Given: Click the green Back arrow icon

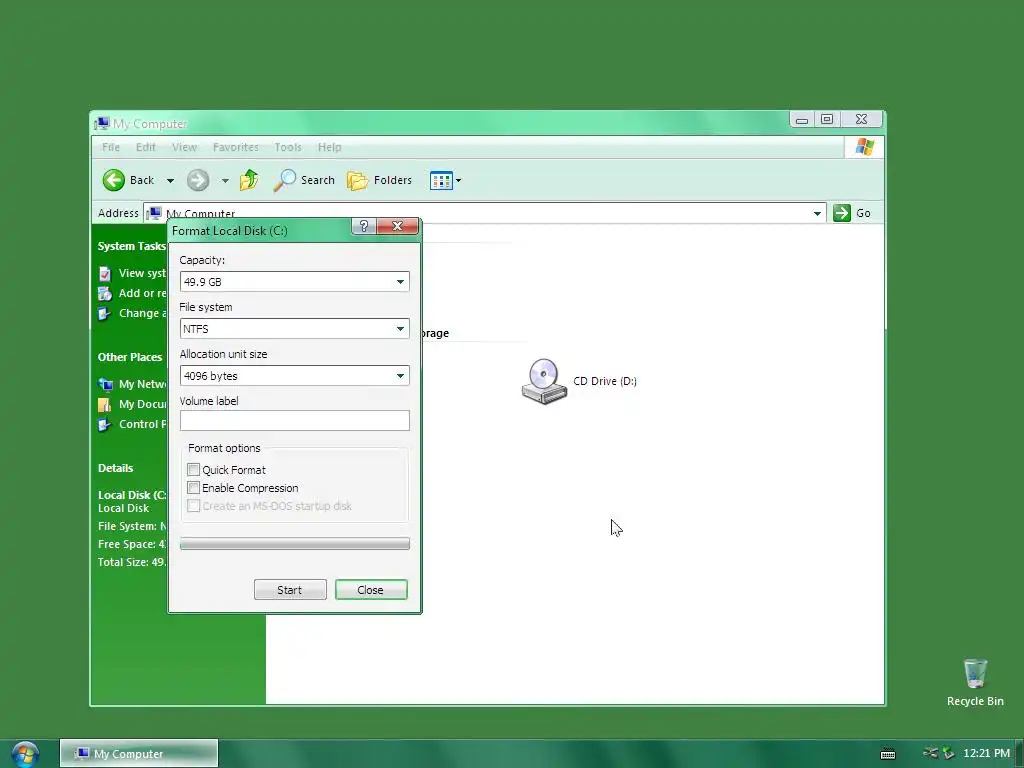Looking at the screenshot, I should tap(114, 180).
